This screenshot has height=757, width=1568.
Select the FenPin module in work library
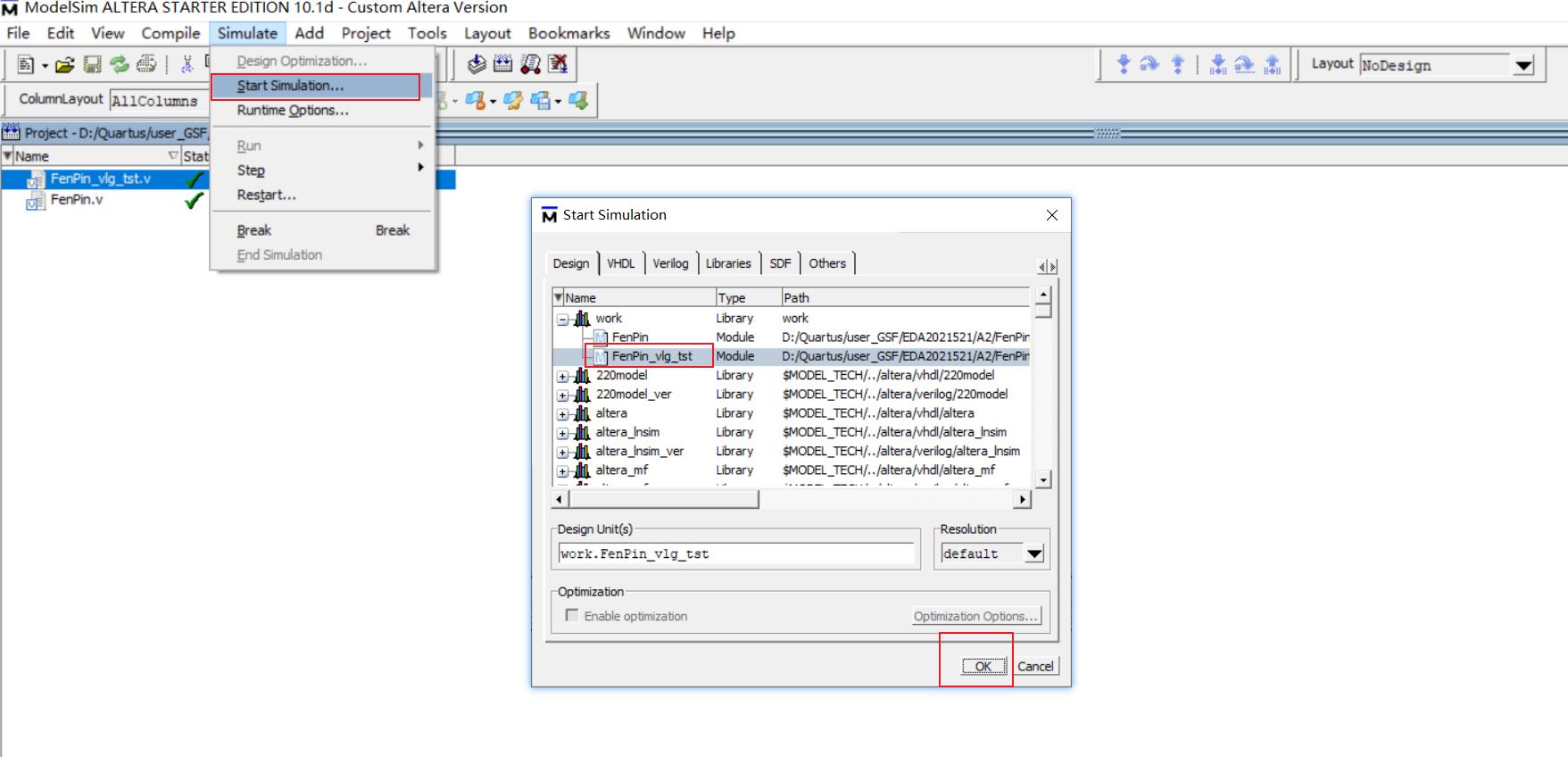click(630, 337)
